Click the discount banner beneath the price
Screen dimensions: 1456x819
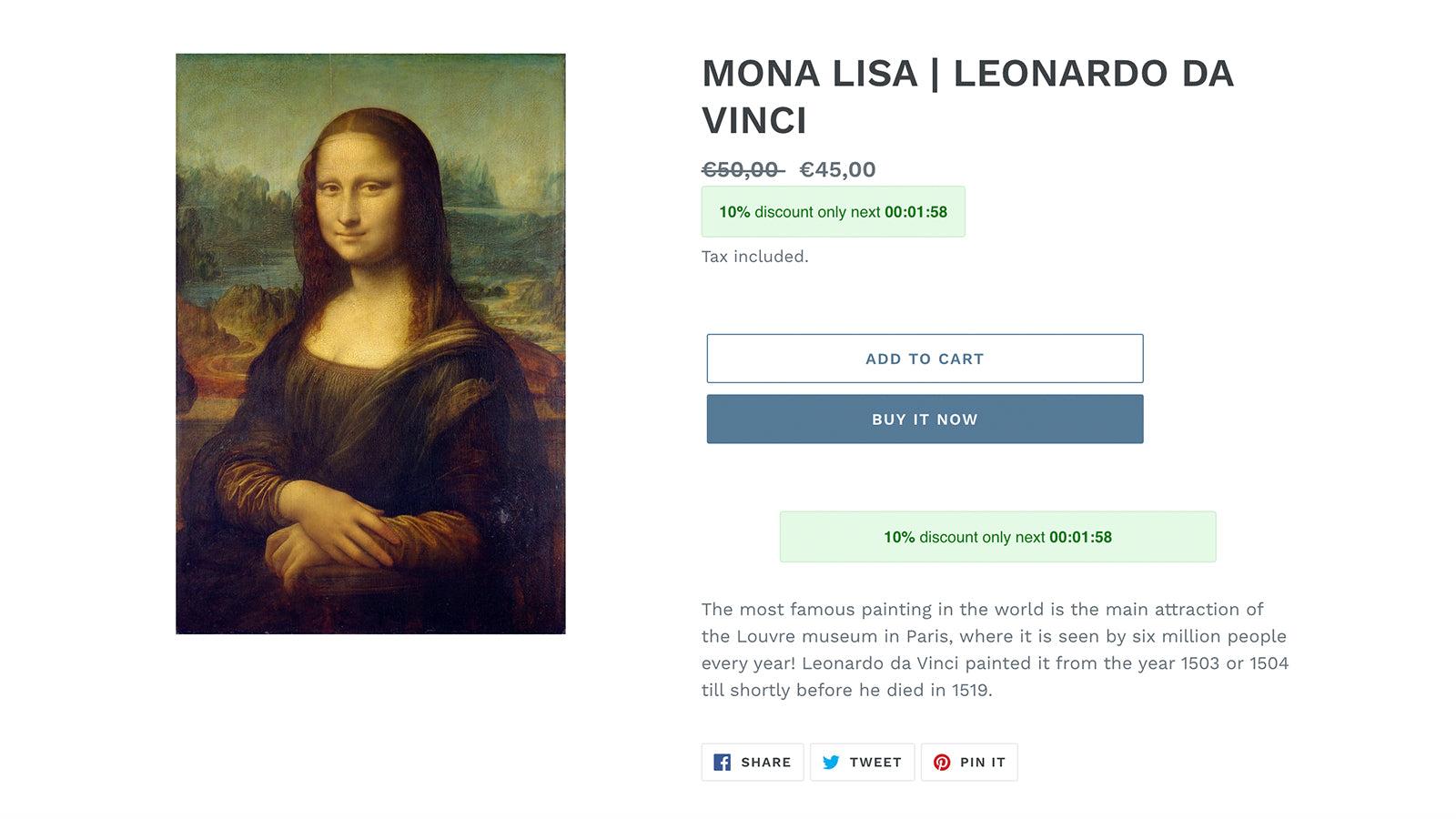click(x=833, y=212)
